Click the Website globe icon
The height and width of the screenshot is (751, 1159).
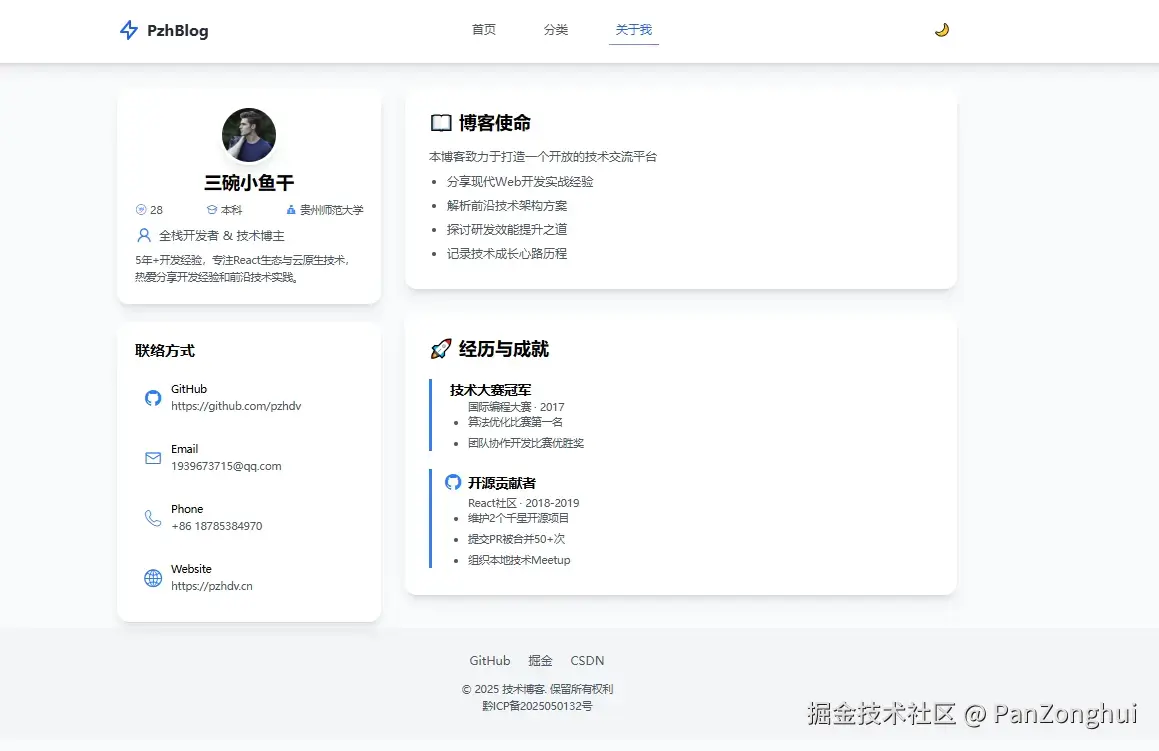point(152,577)
